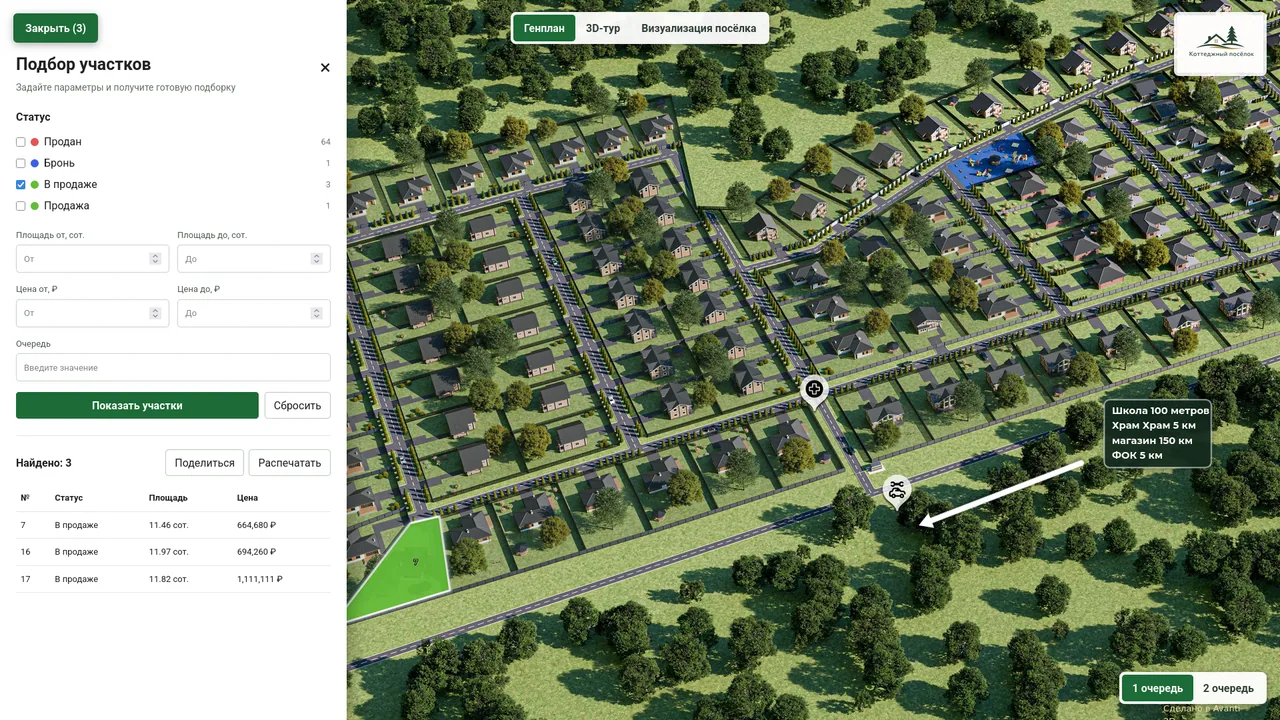Click the Площадь от stepper arrows

coord(155,259)
